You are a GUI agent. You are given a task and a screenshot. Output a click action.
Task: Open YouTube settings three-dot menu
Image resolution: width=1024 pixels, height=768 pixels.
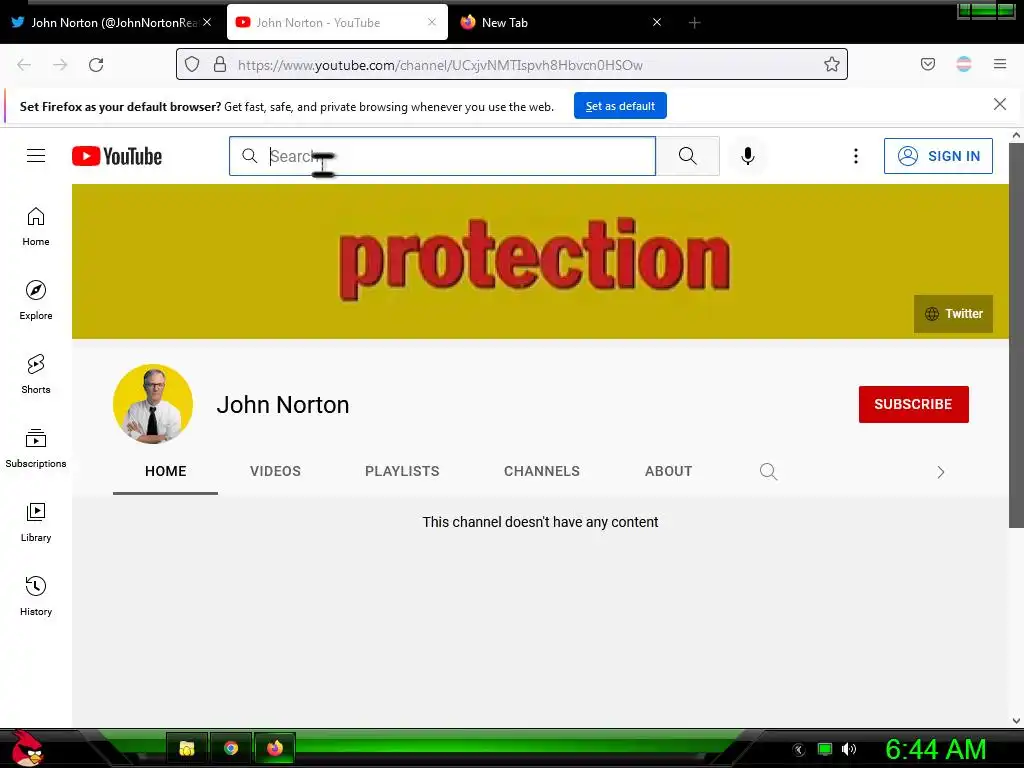[x=856, y=155]
